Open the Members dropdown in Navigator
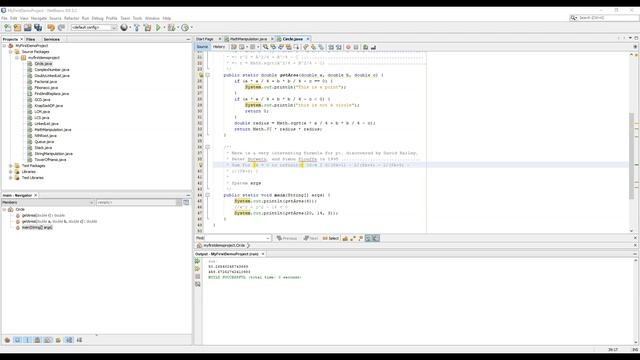Image resolution: width=640 pixels, height=360 pixels. pyautogui.click(x=91, y=202)
